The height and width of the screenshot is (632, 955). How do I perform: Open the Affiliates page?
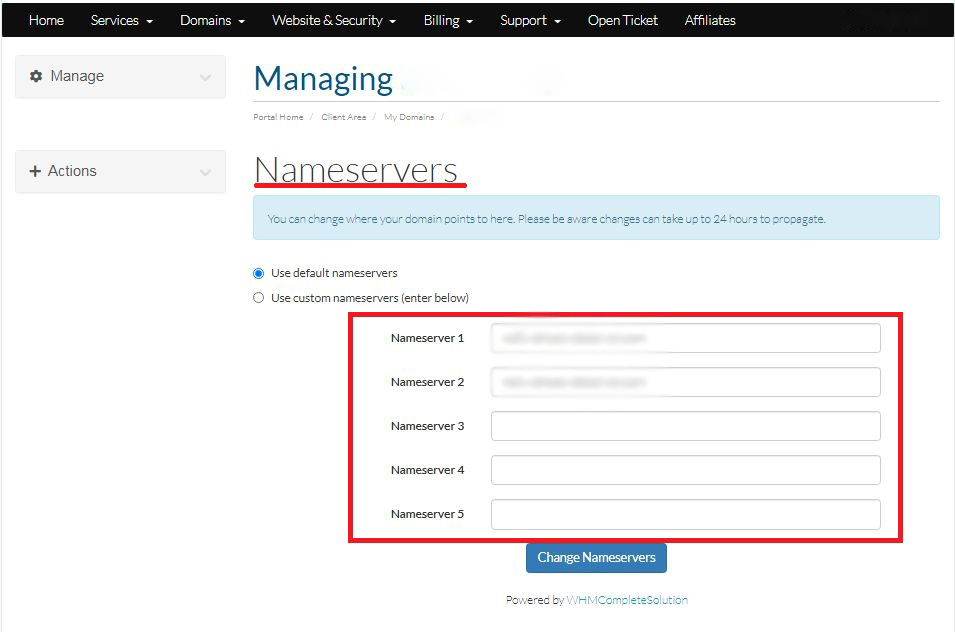710,20
